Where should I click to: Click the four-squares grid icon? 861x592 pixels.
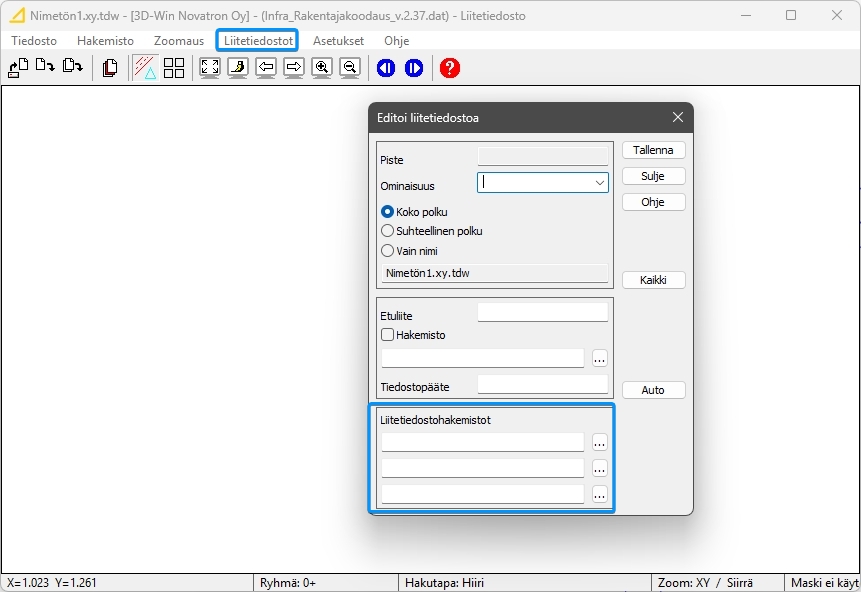tap(174, 68)
